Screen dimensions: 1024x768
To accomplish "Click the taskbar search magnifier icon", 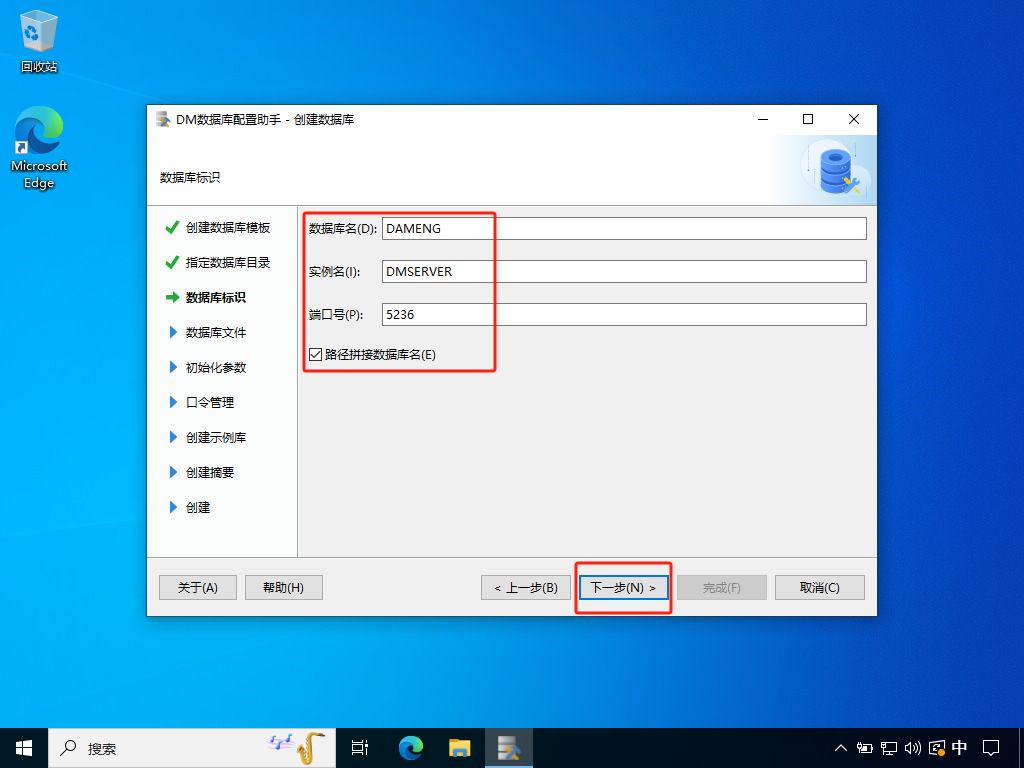I will point(68,748).
